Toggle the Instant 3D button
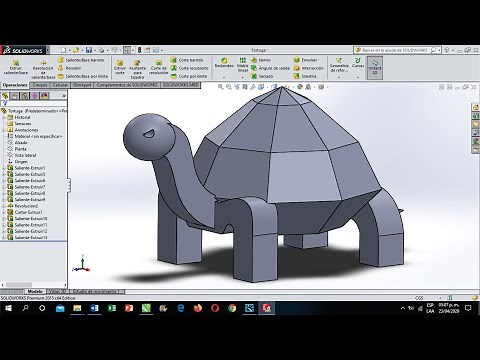The width and height of the screenshot is (480, 360). [375, 68]
